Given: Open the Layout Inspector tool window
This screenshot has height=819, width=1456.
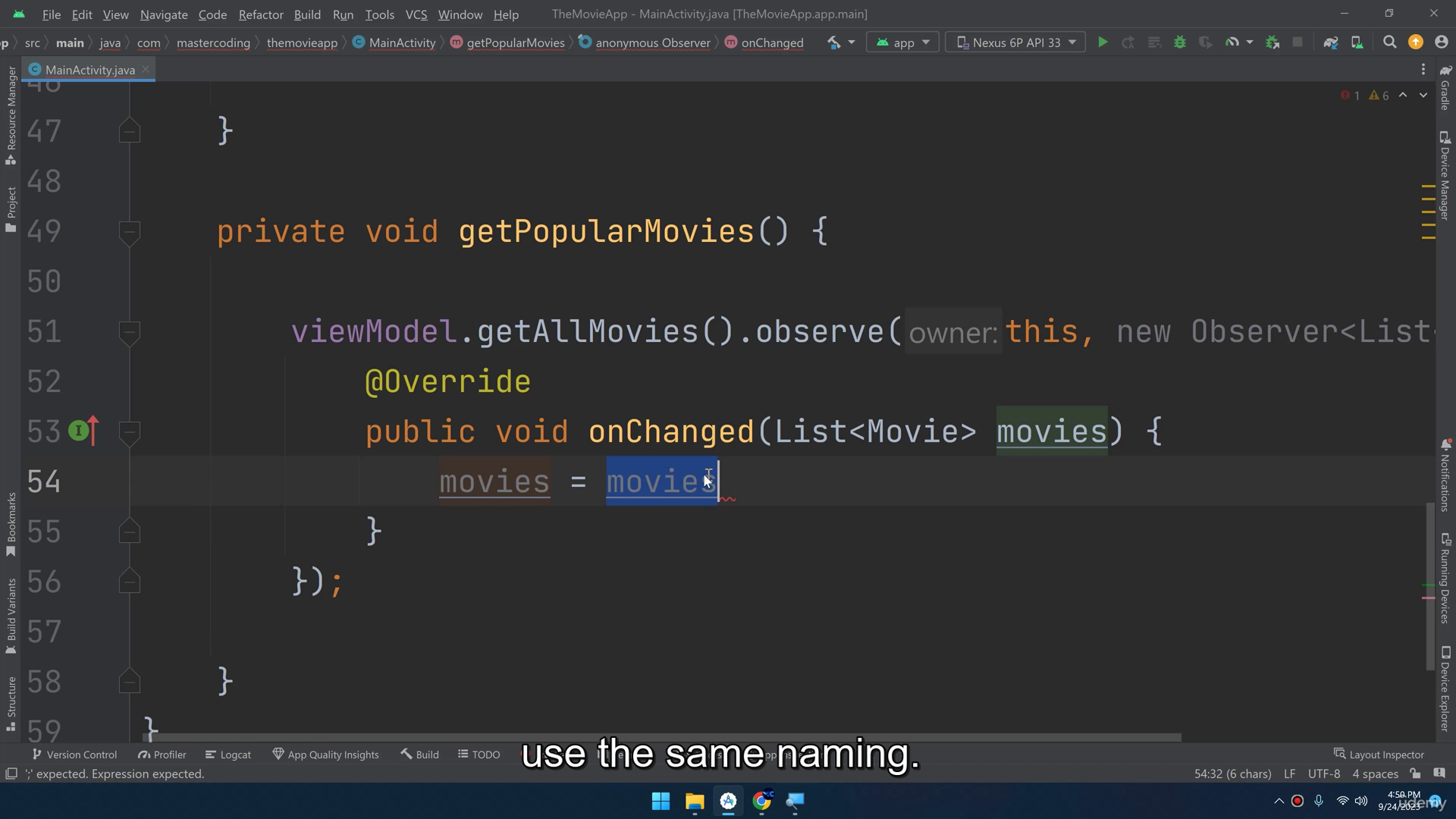Looking at the screenshot, I should [x=1379, y=755].
